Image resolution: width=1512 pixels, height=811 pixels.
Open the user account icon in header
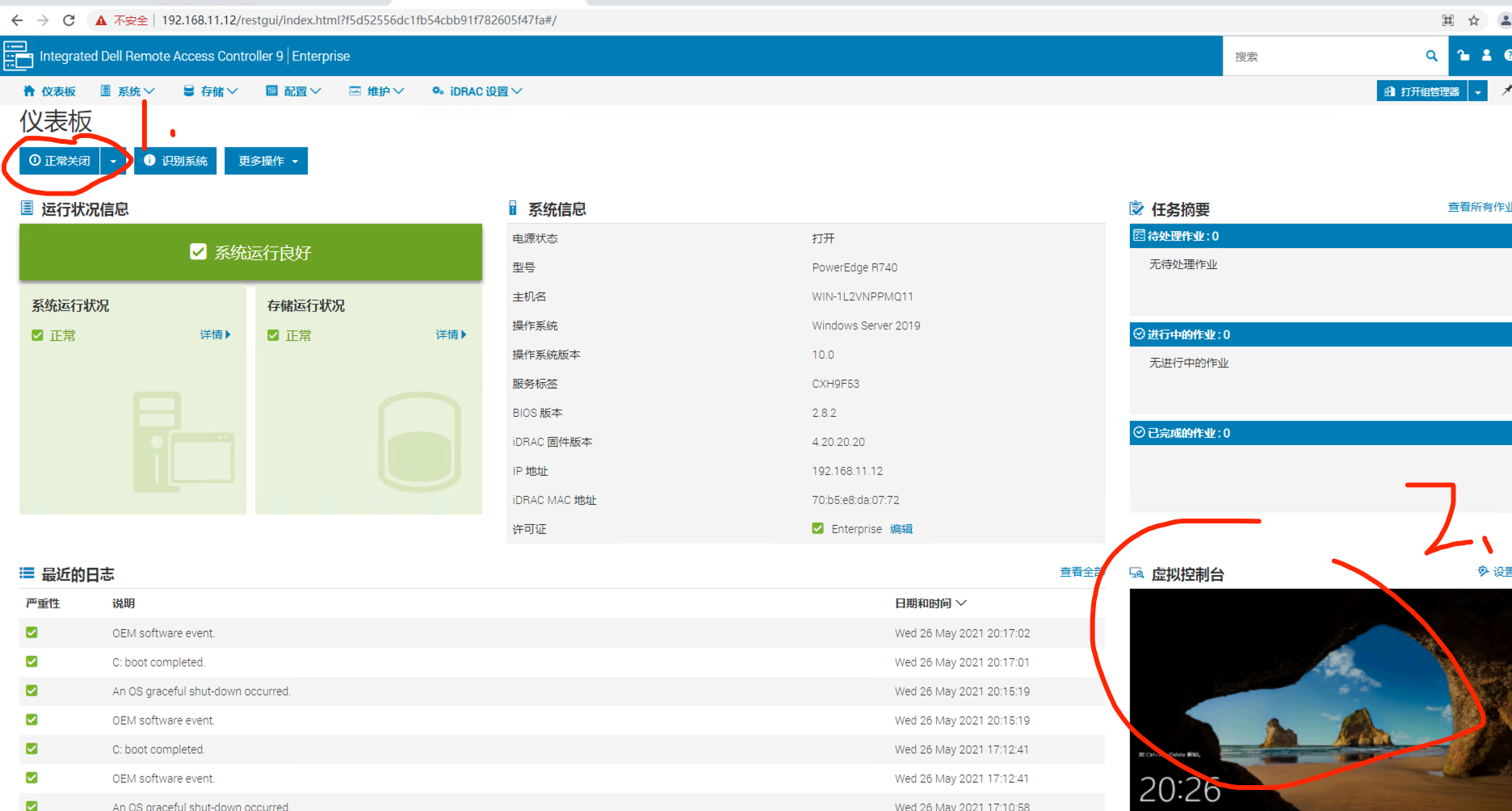1486,56
